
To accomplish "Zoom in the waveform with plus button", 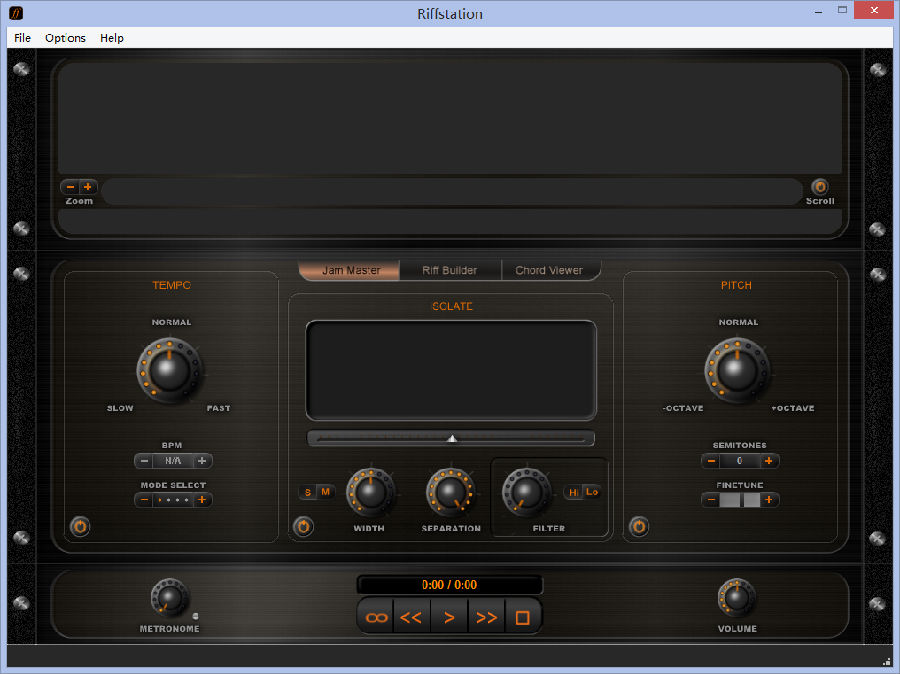I will tap(88, 187).
